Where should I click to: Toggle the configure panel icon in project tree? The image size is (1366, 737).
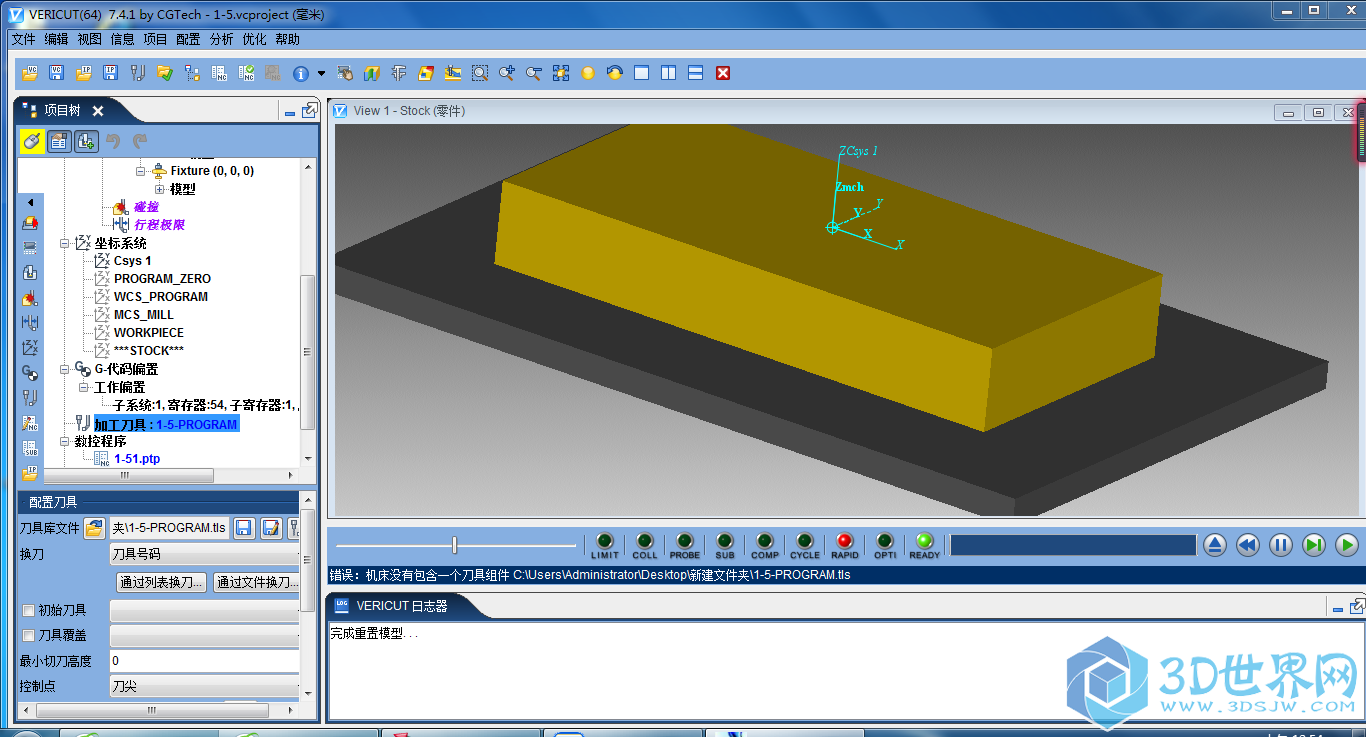(59, 142)
